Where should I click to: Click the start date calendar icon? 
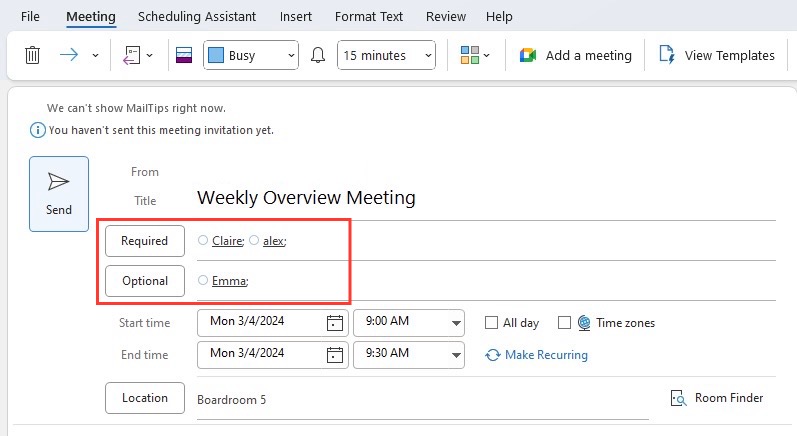tap(334, 323)
